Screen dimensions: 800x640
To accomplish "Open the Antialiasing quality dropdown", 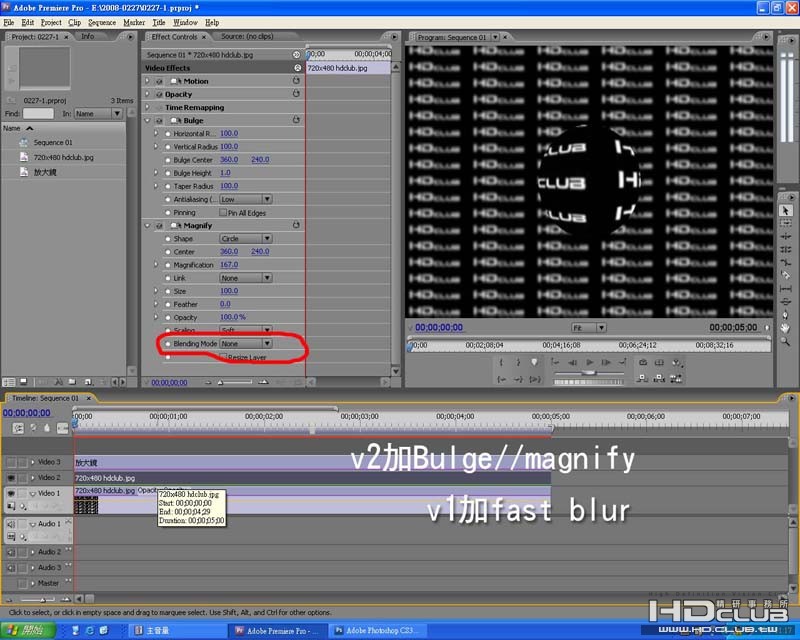I will (246, 199).
